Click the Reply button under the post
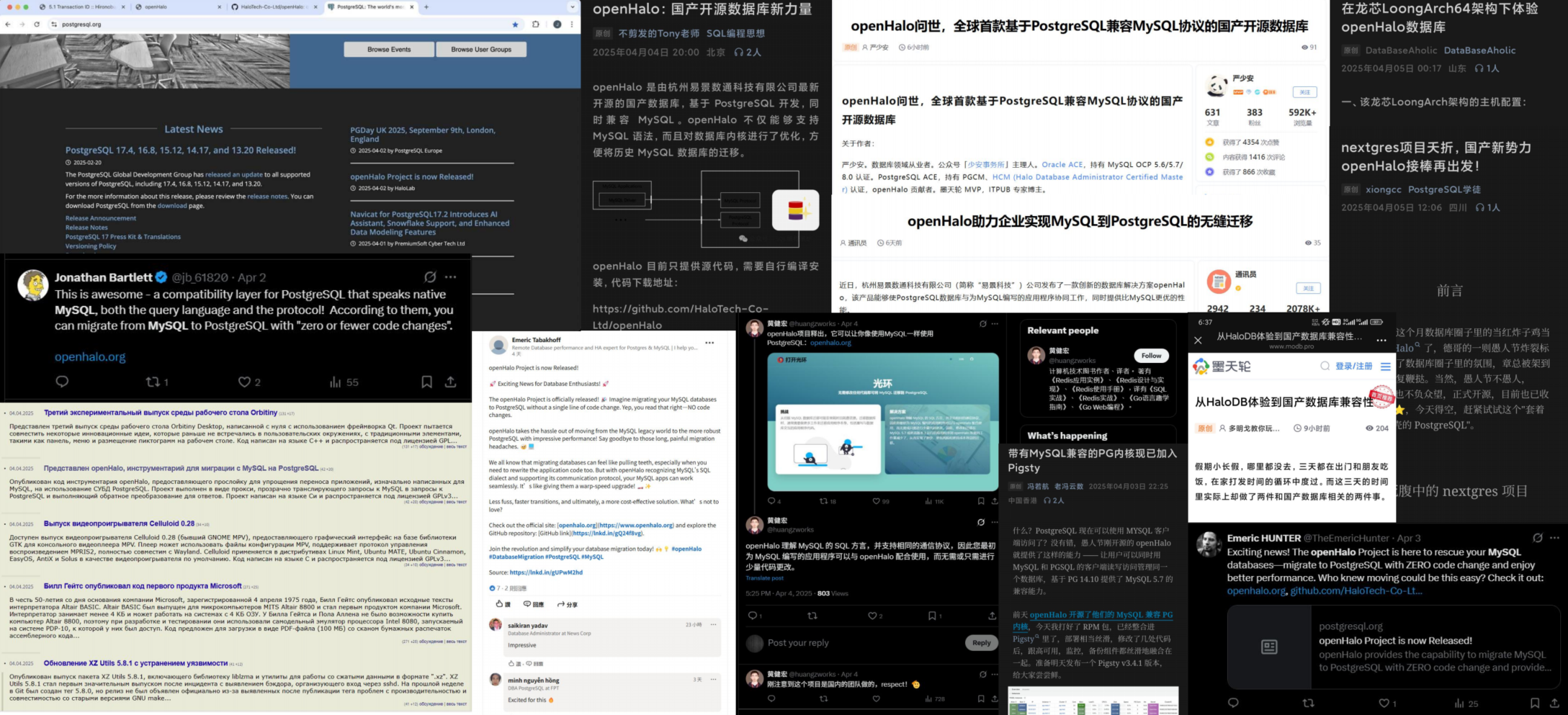This screenshot has width=1568, height=715. click(x=981, y=642)
